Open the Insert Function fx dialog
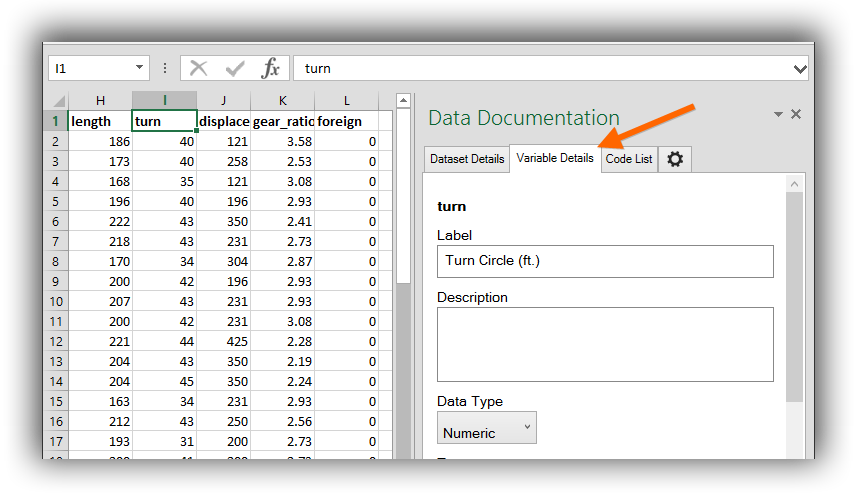 pos(271,68)
